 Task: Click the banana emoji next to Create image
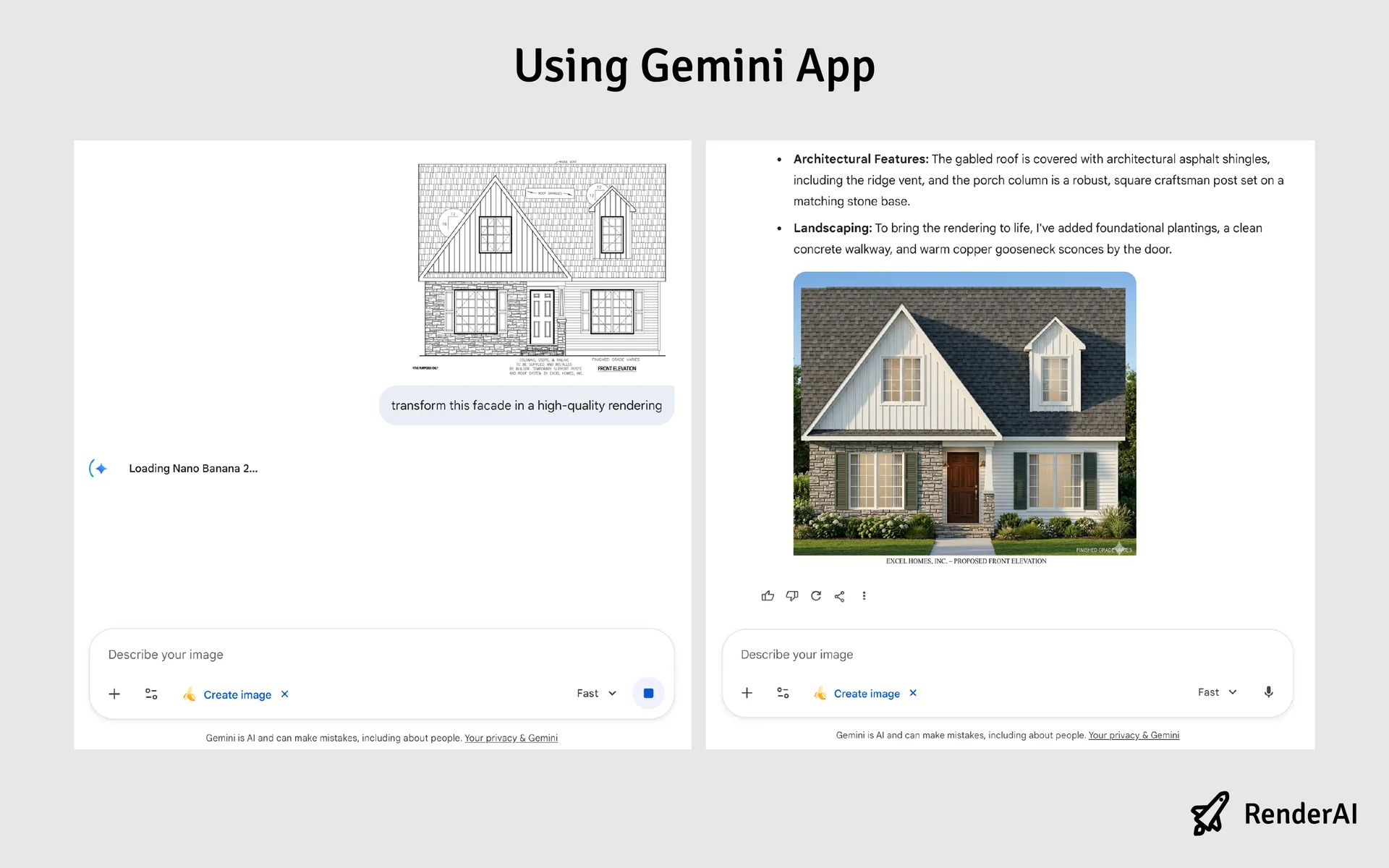(x=190, y=694)
